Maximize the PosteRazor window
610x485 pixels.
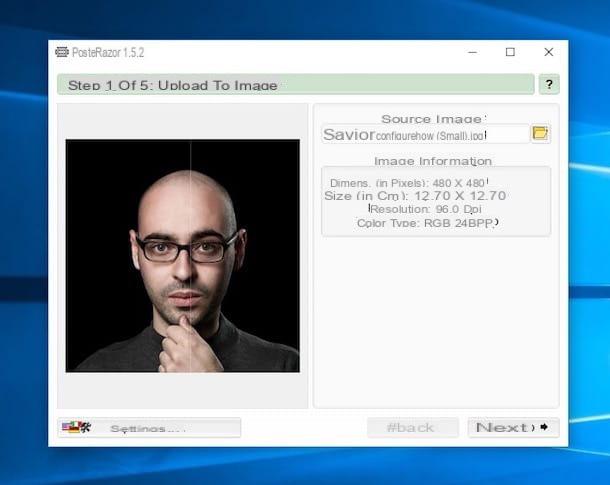(x=510, y=52)
